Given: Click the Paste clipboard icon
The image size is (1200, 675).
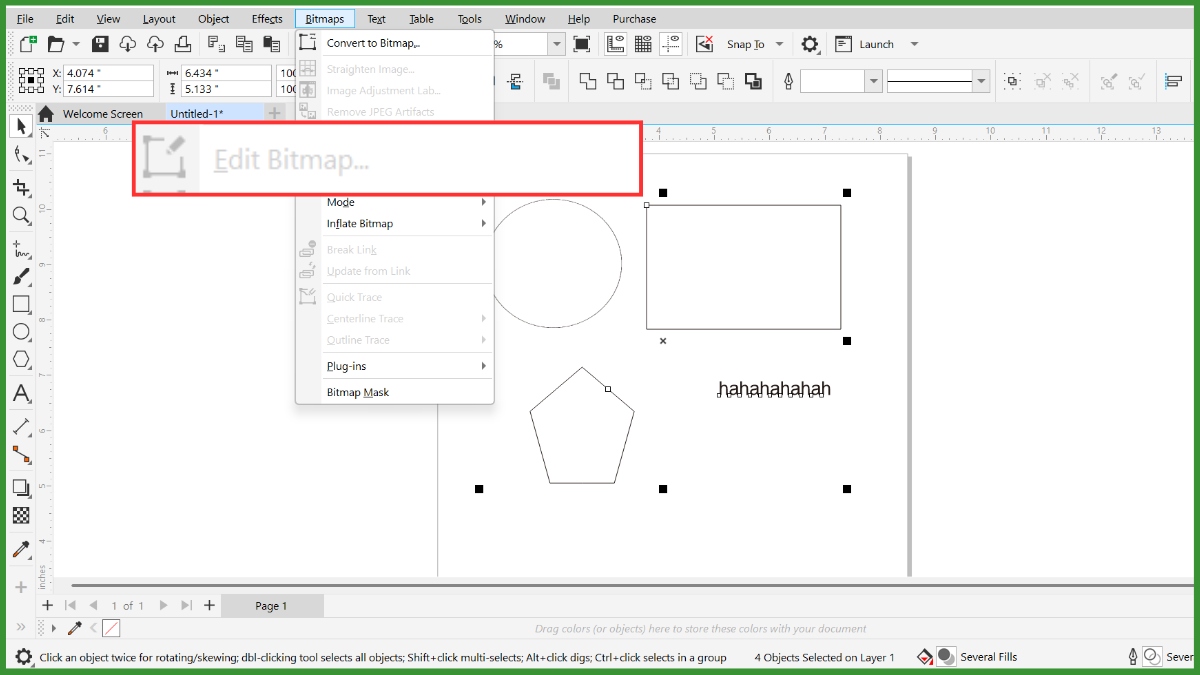Looking at the screenshot, I should click(271, 44).
